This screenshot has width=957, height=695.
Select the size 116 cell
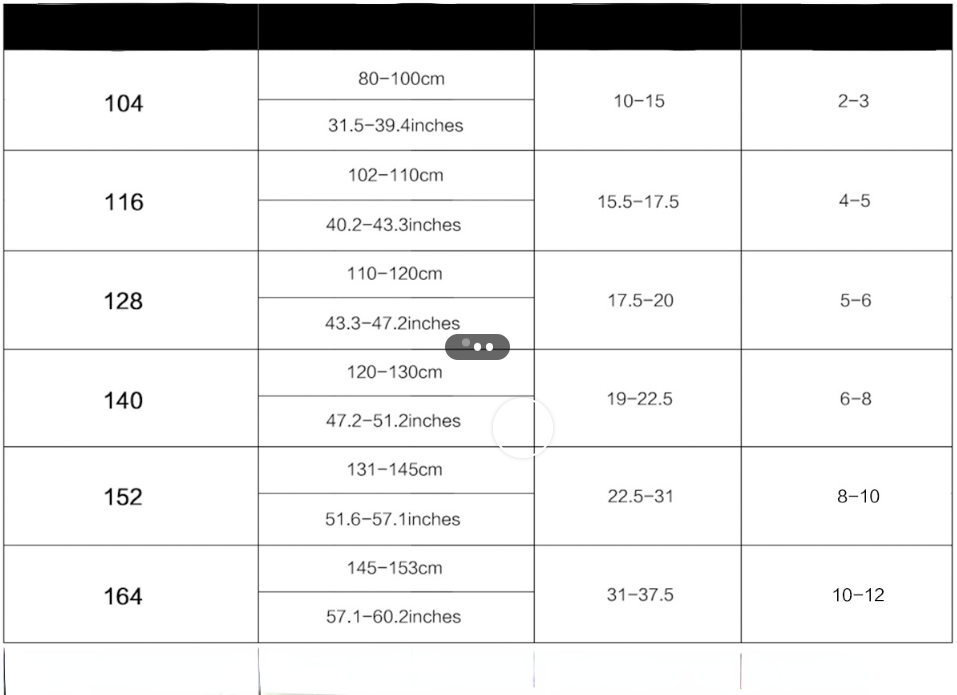point(124,202)
